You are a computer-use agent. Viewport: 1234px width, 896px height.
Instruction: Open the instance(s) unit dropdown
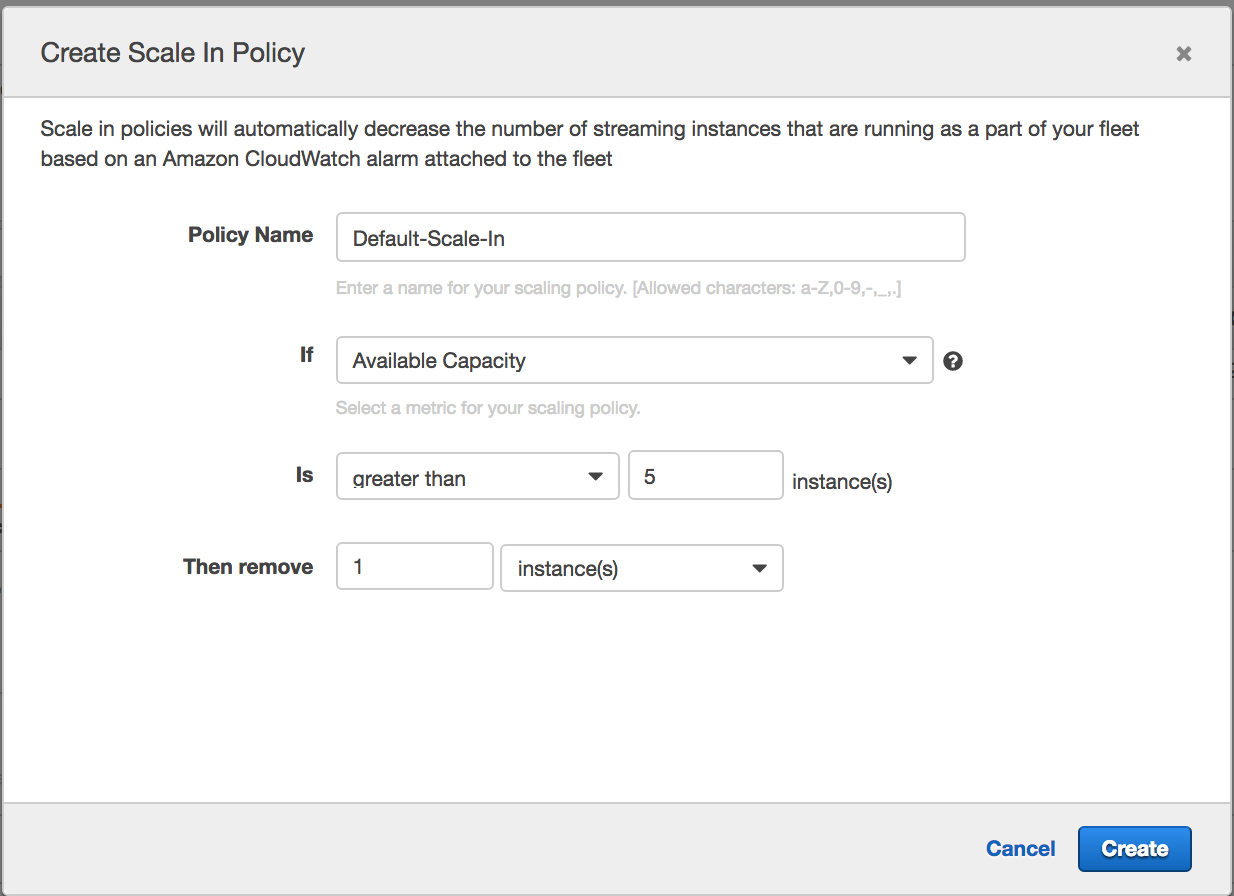[x=641, y=568]
